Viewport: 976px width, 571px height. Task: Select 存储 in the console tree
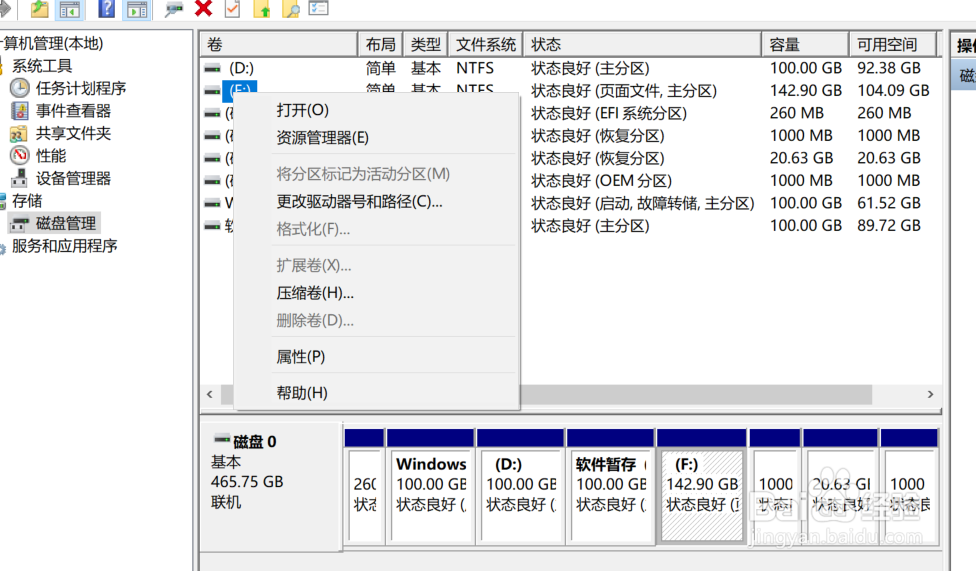pos(27,201)
